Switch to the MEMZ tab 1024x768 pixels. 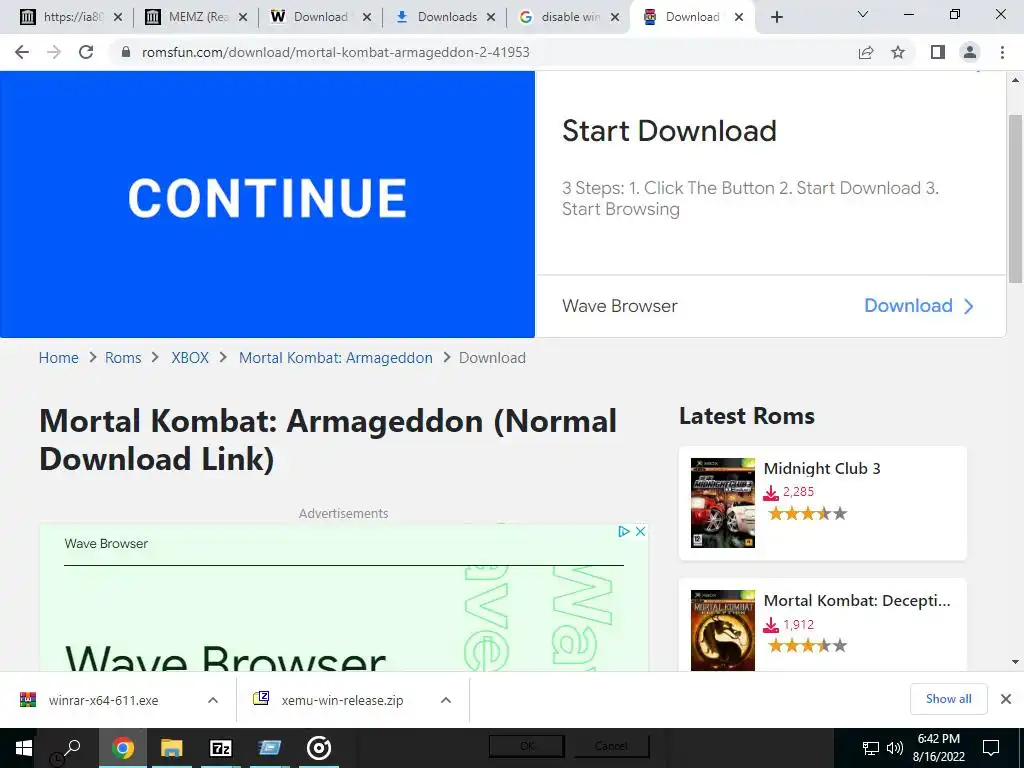point(197,17)
